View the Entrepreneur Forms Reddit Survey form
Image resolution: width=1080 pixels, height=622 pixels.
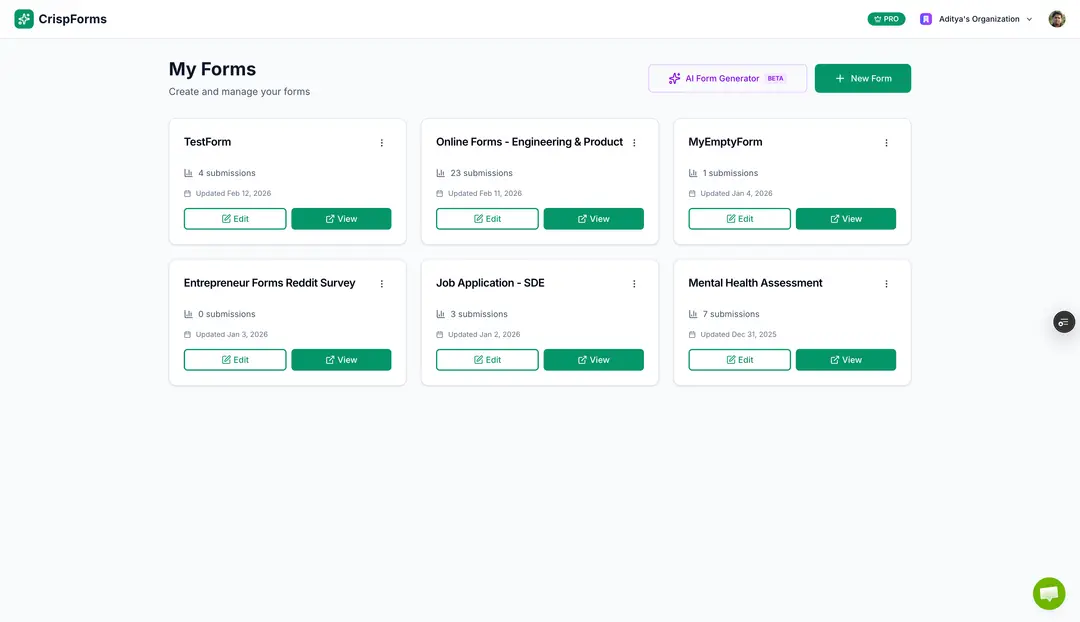click(x=341, y=360)
